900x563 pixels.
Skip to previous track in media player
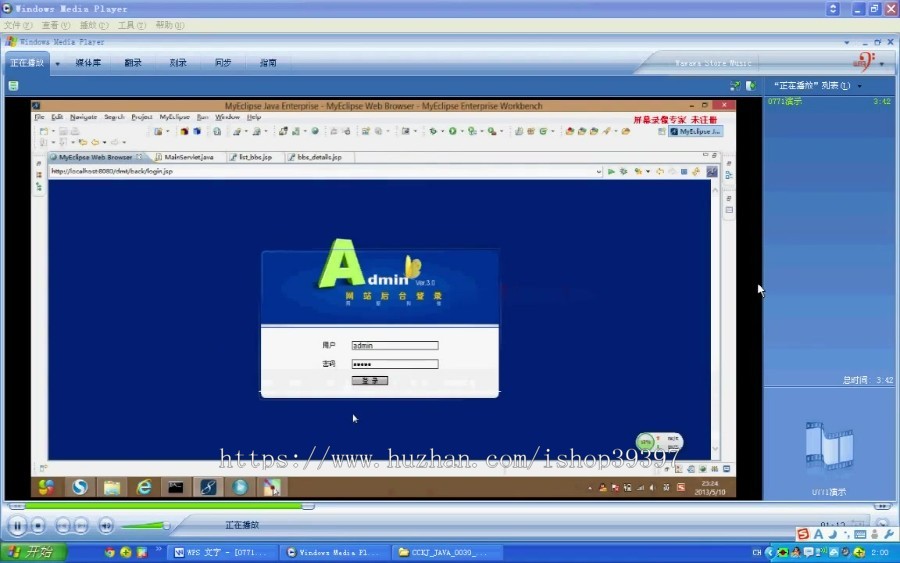pyautogui.click(x=63, y=525)
